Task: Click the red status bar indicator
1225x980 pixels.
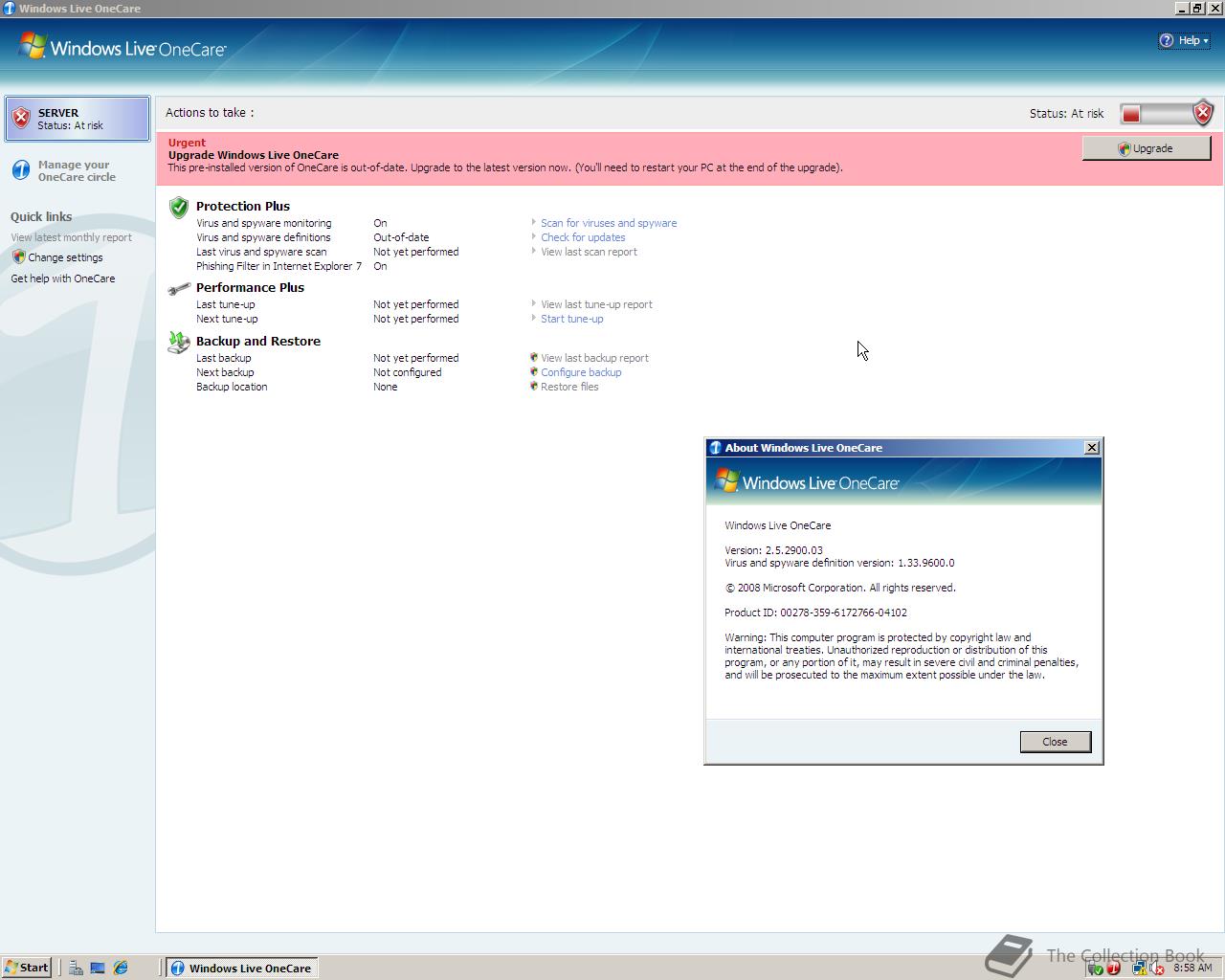Action: click(1131, 114)
